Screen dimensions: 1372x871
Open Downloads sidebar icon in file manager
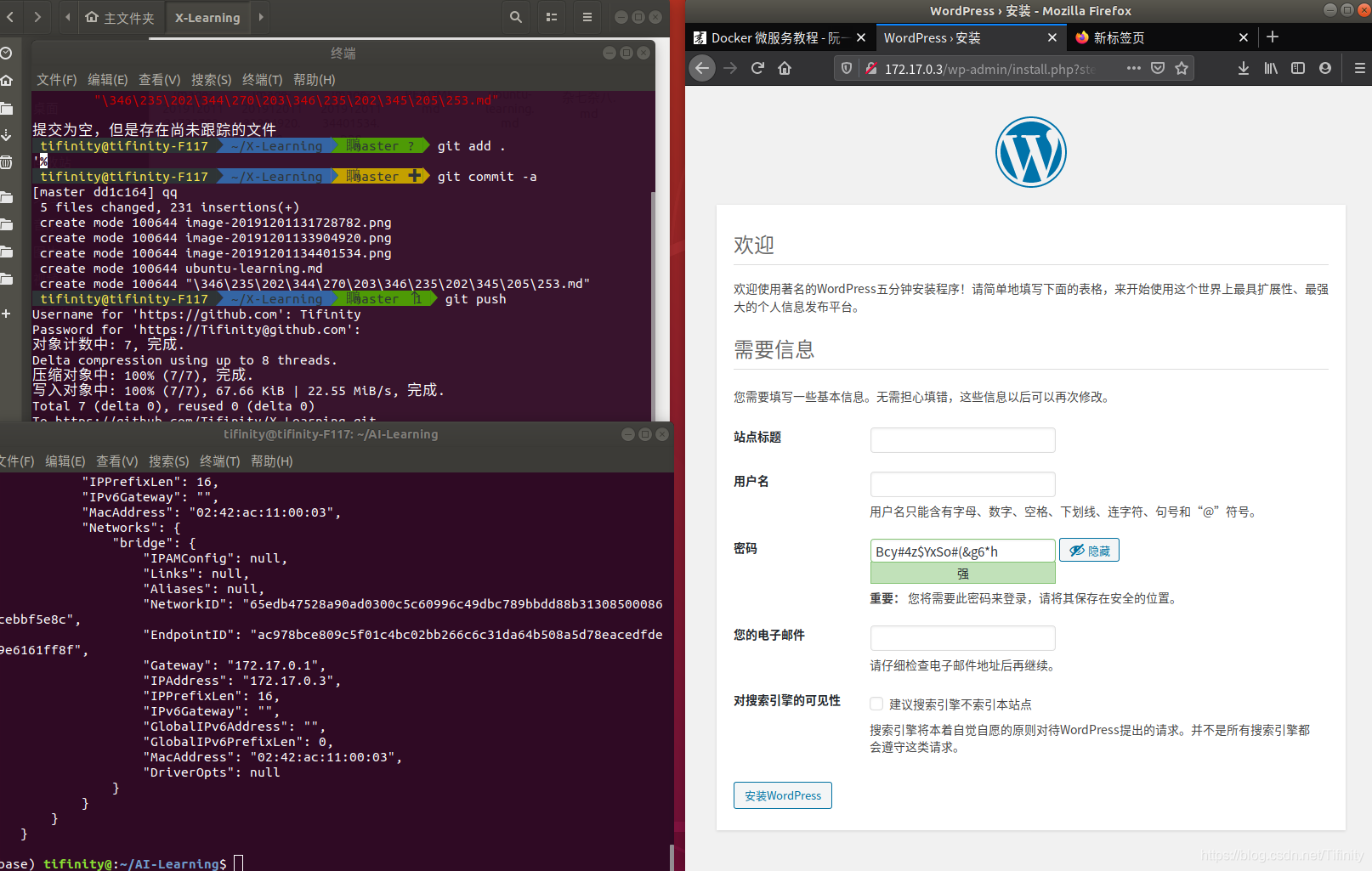6,135
